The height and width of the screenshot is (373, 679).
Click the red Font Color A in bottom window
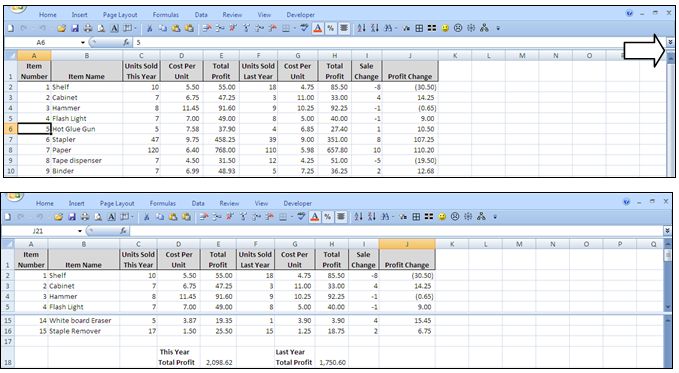[315, 217]
